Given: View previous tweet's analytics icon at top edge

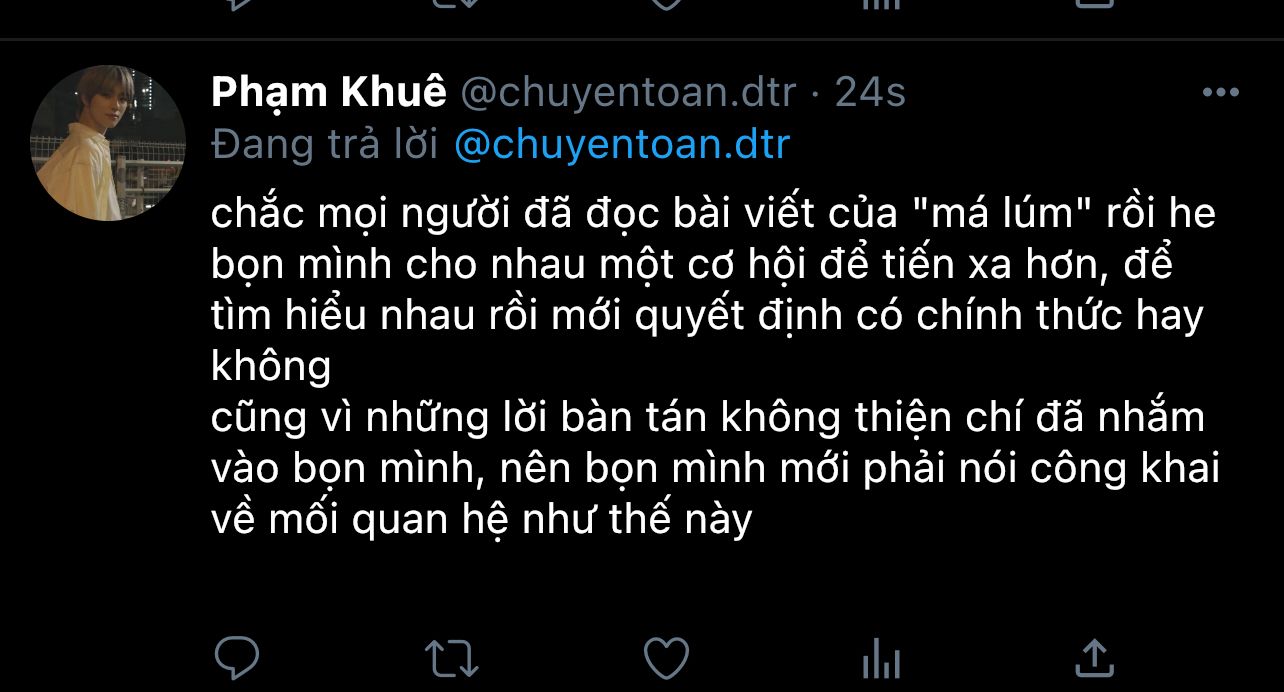Looking at the screenshot, I should pyautogui.click(x=881, y=4).
